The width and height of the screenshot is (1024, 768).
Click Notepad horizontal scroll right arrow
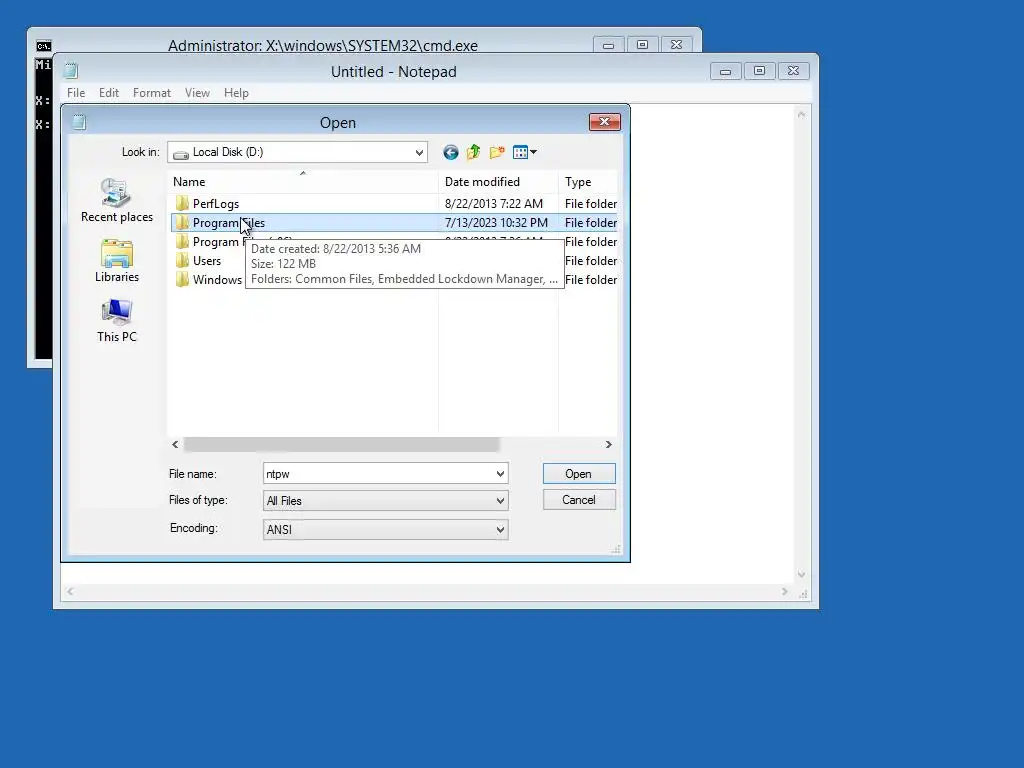pos(784,592)
